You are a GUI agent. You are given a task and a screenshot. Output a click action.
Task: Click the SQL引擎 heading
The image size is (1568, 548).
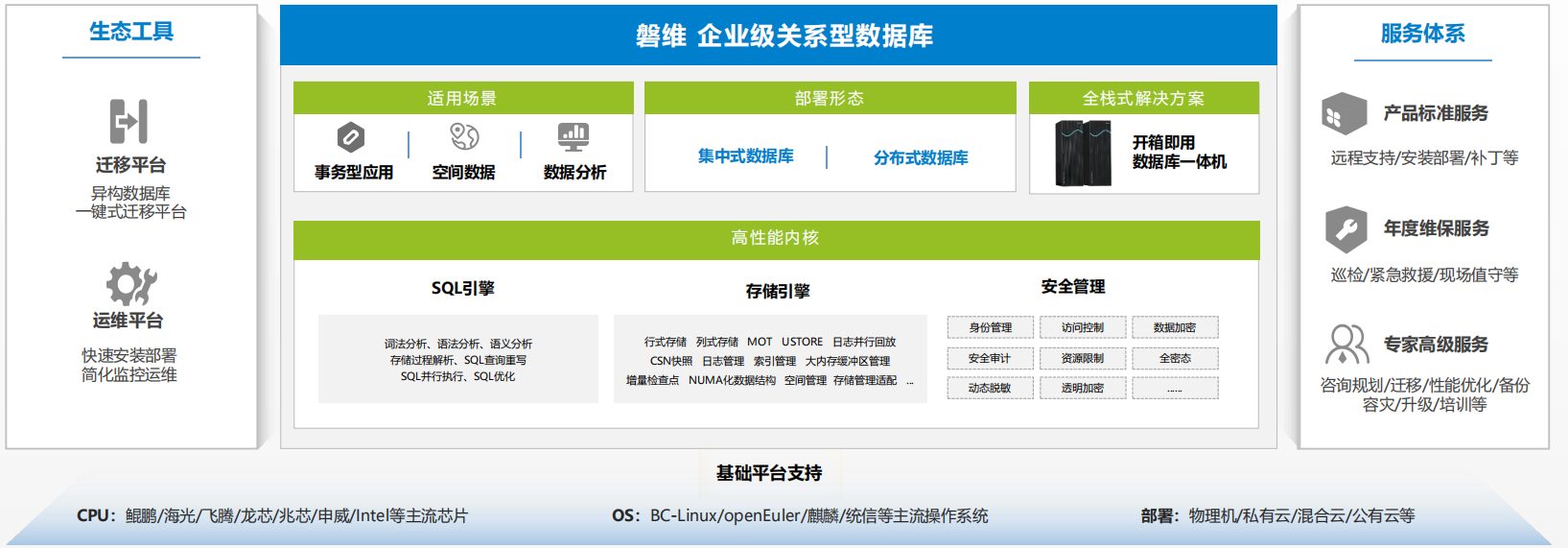coord(463,288)
